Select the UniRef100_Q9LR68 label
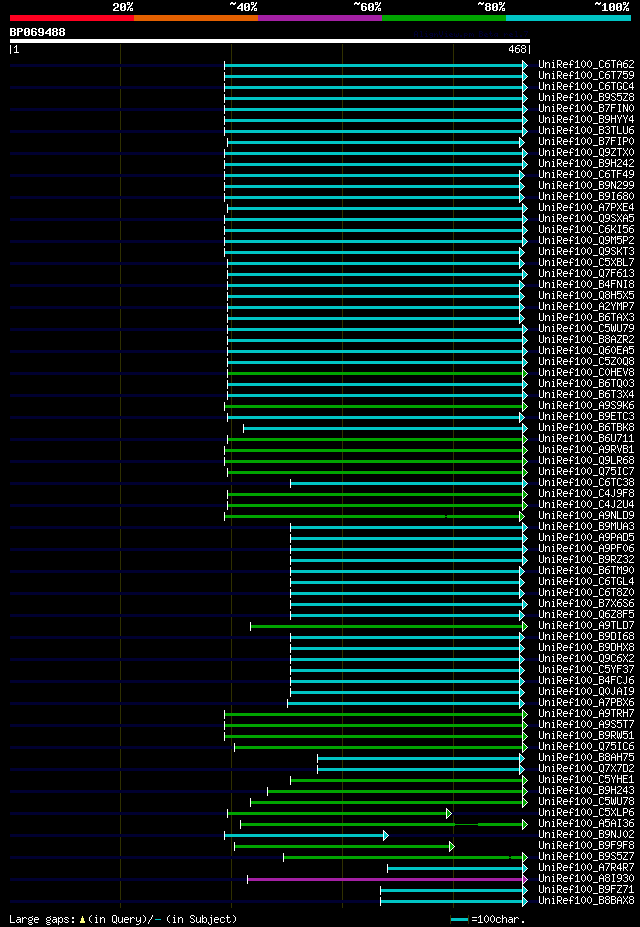640x927 pixels. 586,461
